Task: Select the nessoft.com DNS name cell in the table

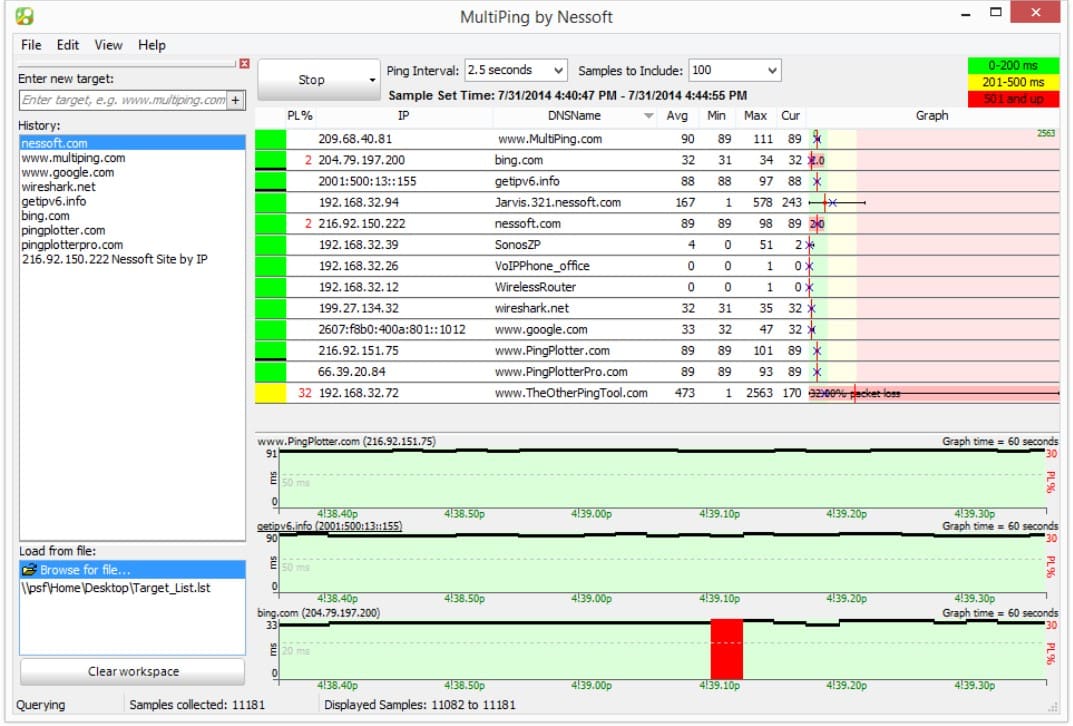Action: click(x=528, y=224)
